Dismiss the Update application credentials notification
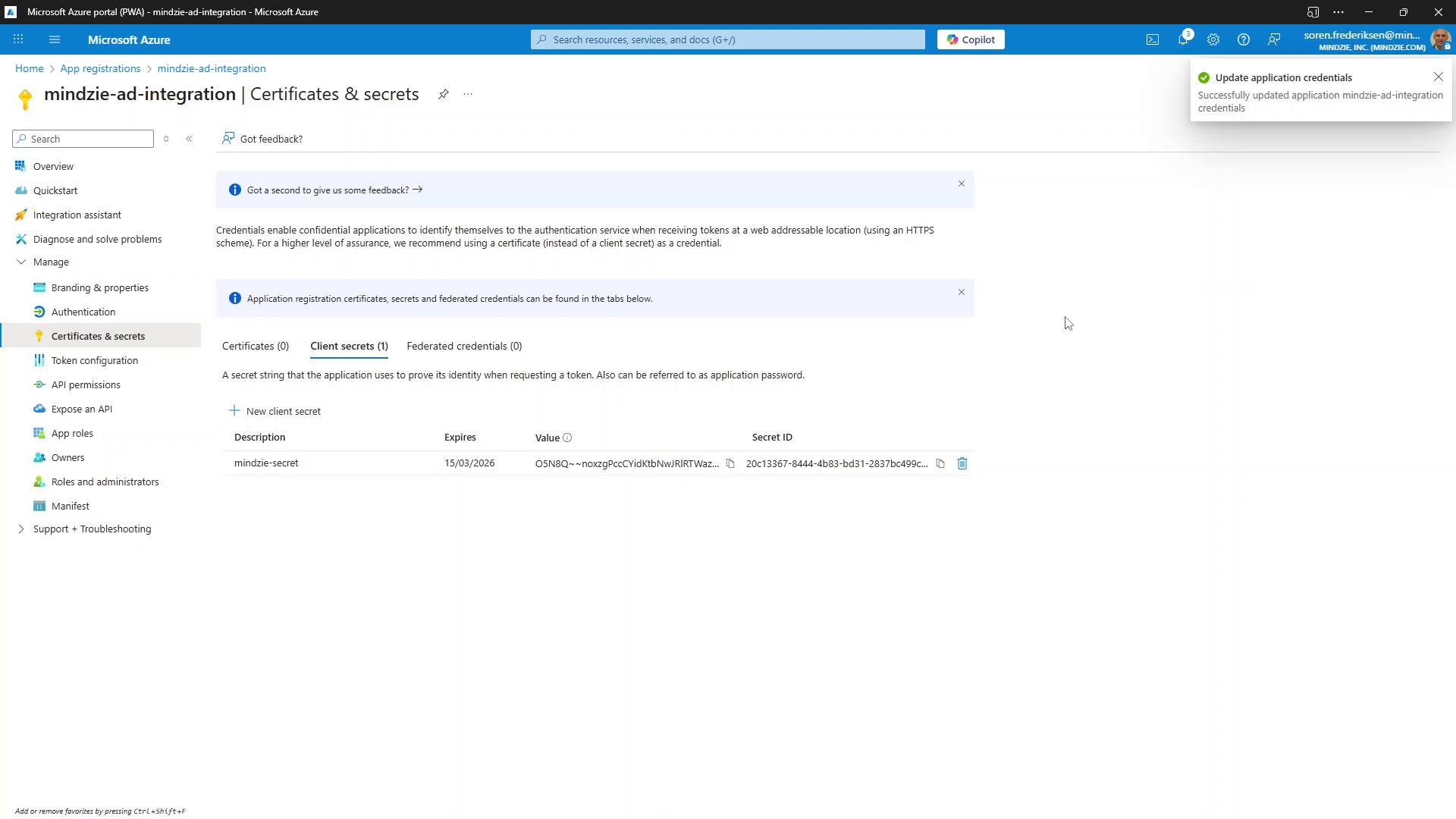Screen dimensions: 1456x819 (1439, 77)
